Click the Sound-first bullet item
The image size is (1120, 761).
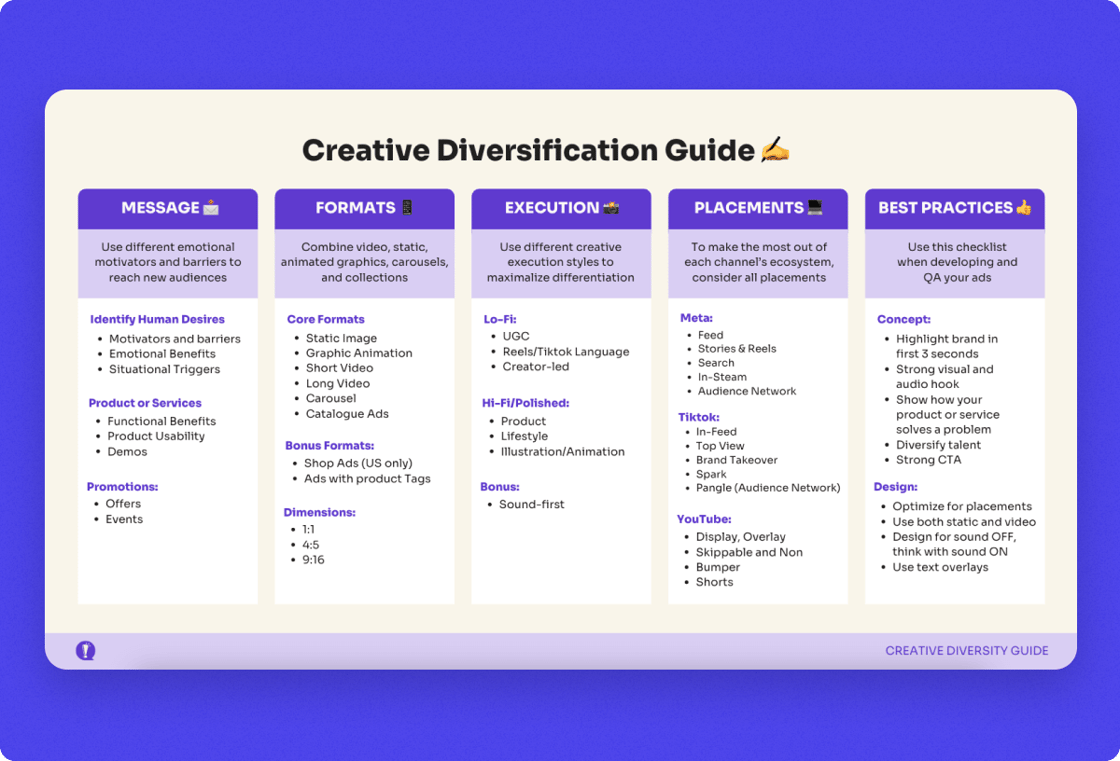531,504
